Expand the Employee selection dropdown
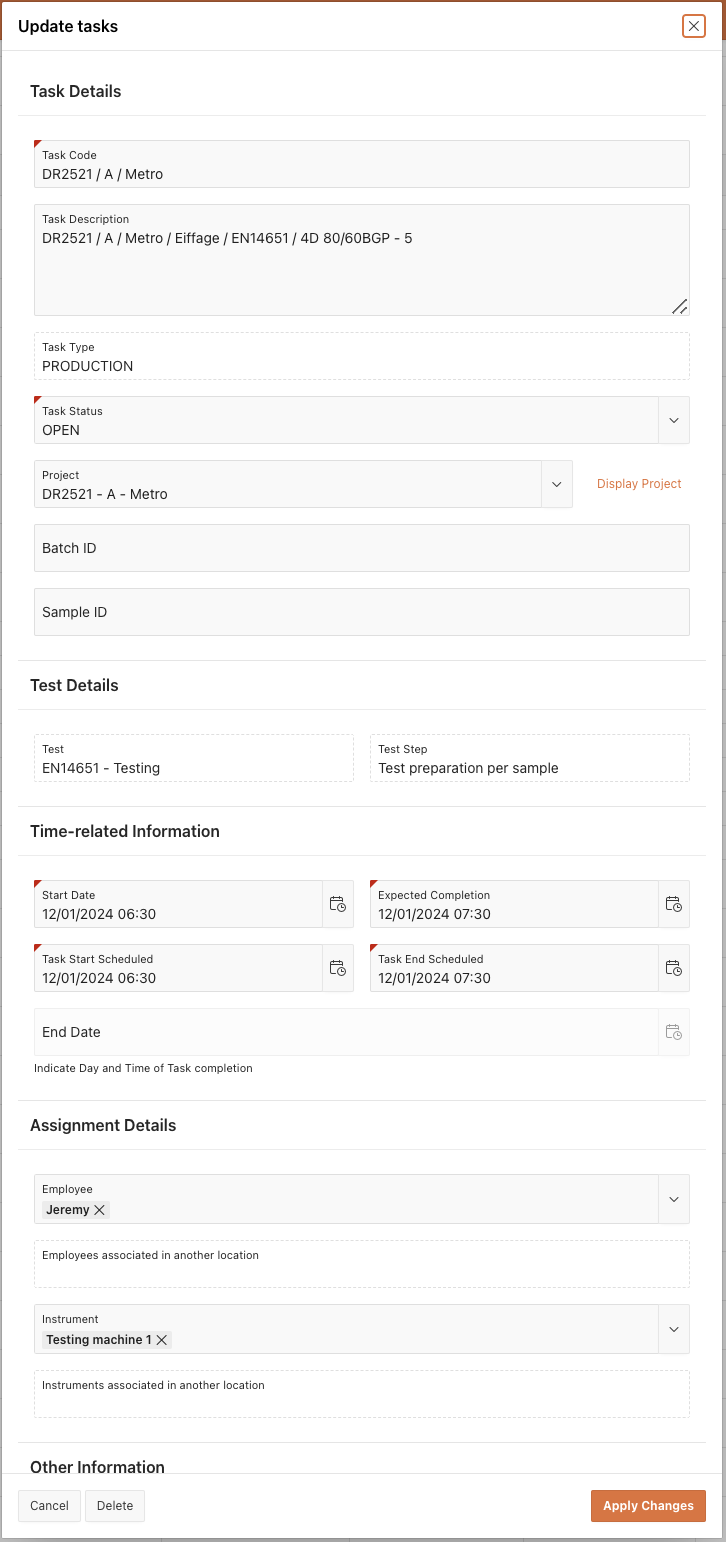 (x=674, y=1199)
